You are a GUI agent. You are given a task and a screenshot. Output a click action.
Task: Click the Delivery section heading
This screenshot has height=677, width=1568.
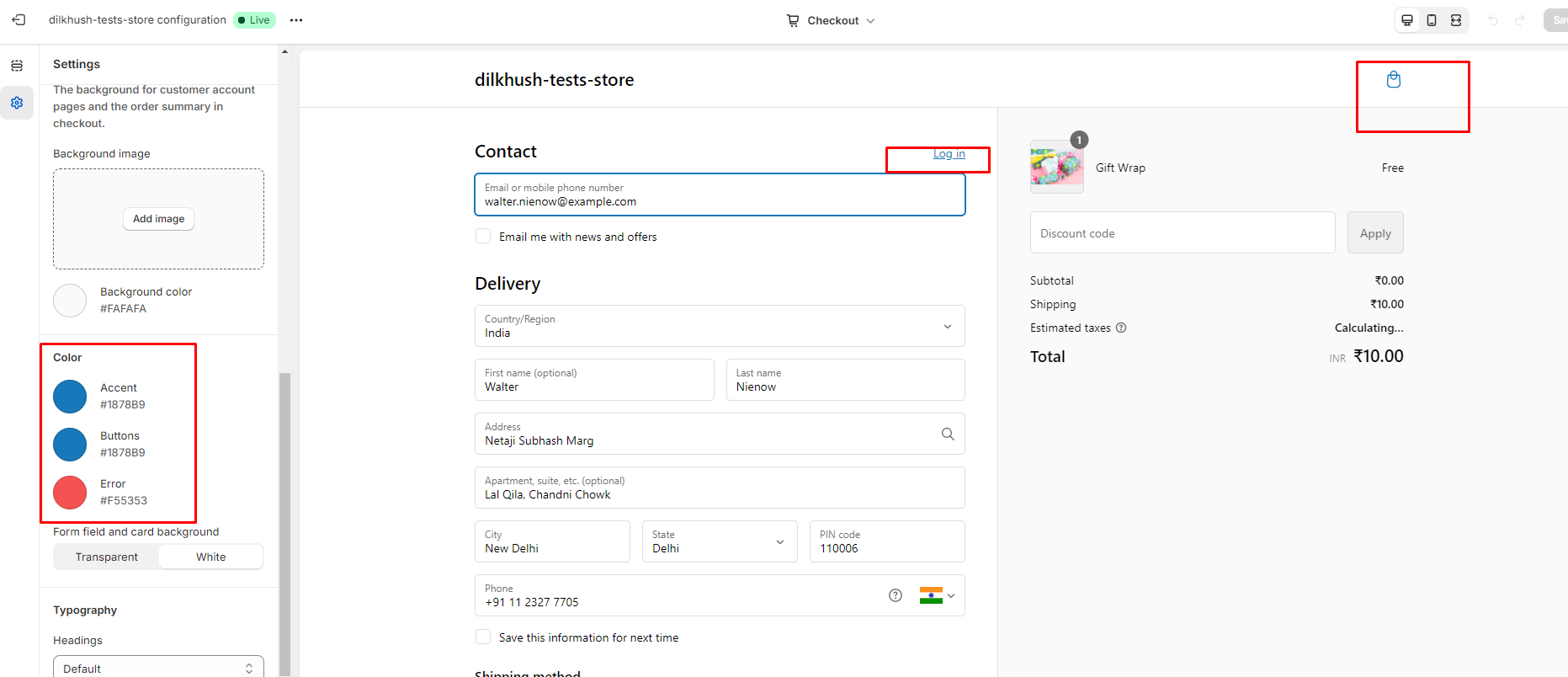(x=508, y=284)
